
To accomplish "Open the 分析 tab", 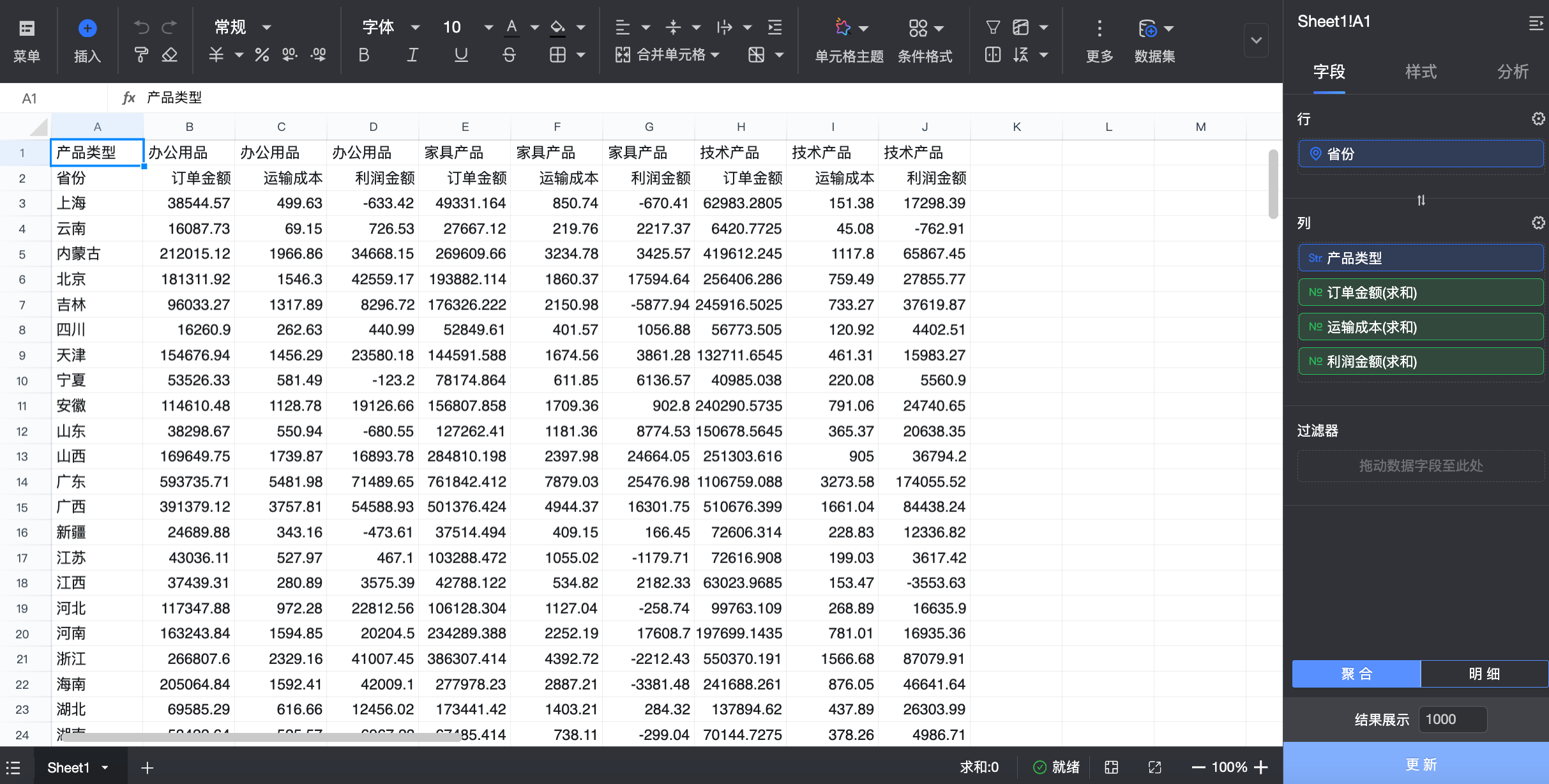I will [1513, 72].
